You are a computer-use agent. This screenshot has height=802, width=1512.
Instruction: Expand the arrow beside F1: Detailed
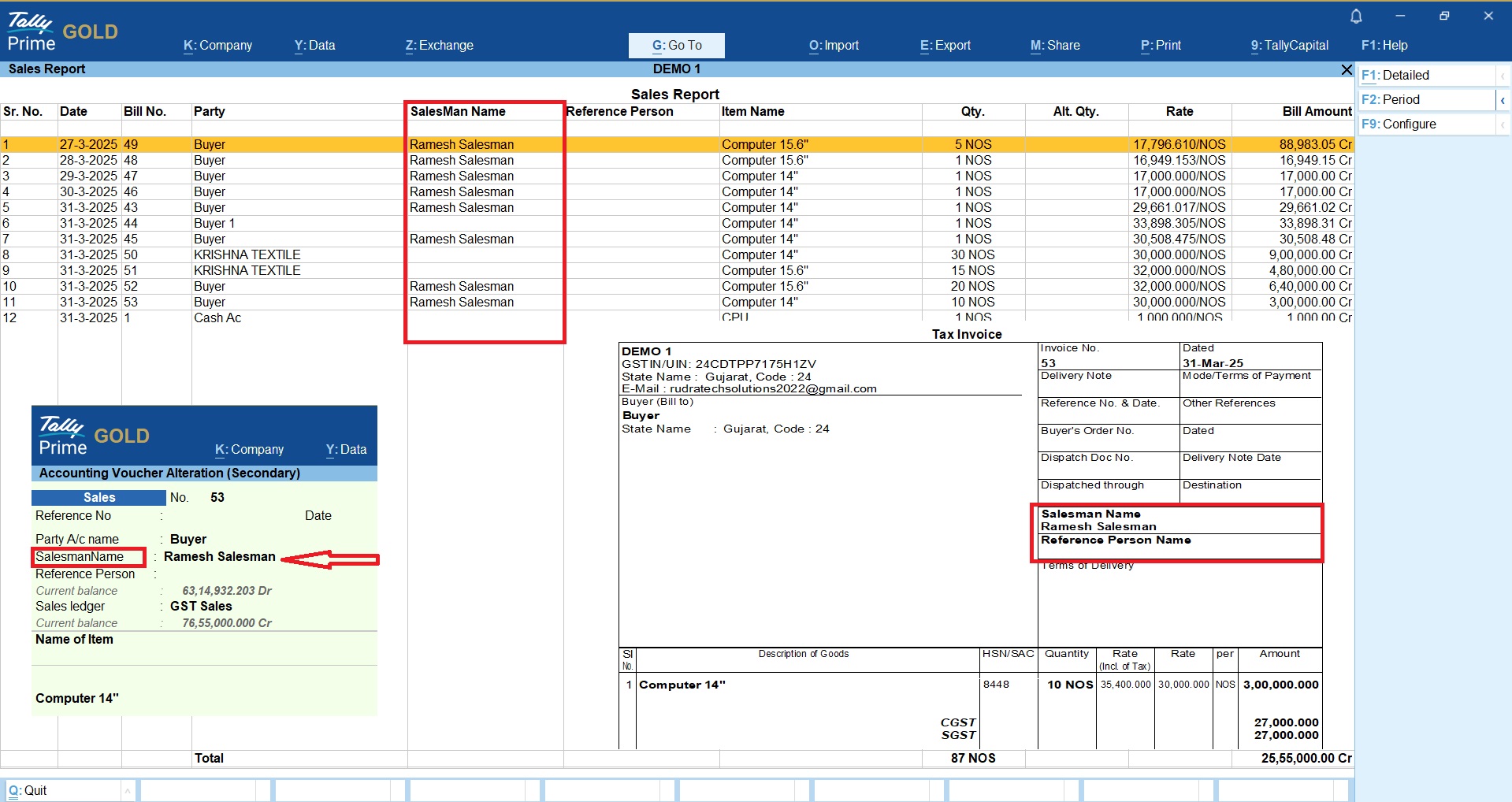point(1503,76)
